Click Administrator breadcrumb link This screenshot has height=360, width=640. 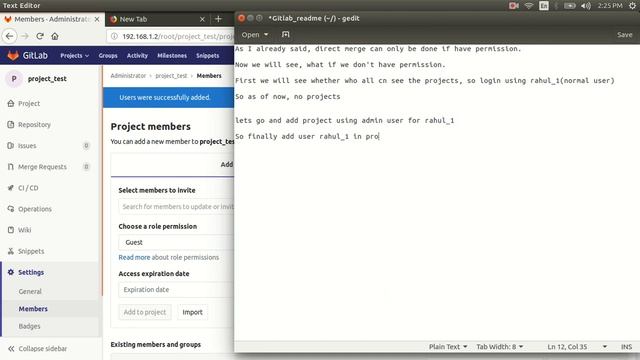tap(128, 76)
